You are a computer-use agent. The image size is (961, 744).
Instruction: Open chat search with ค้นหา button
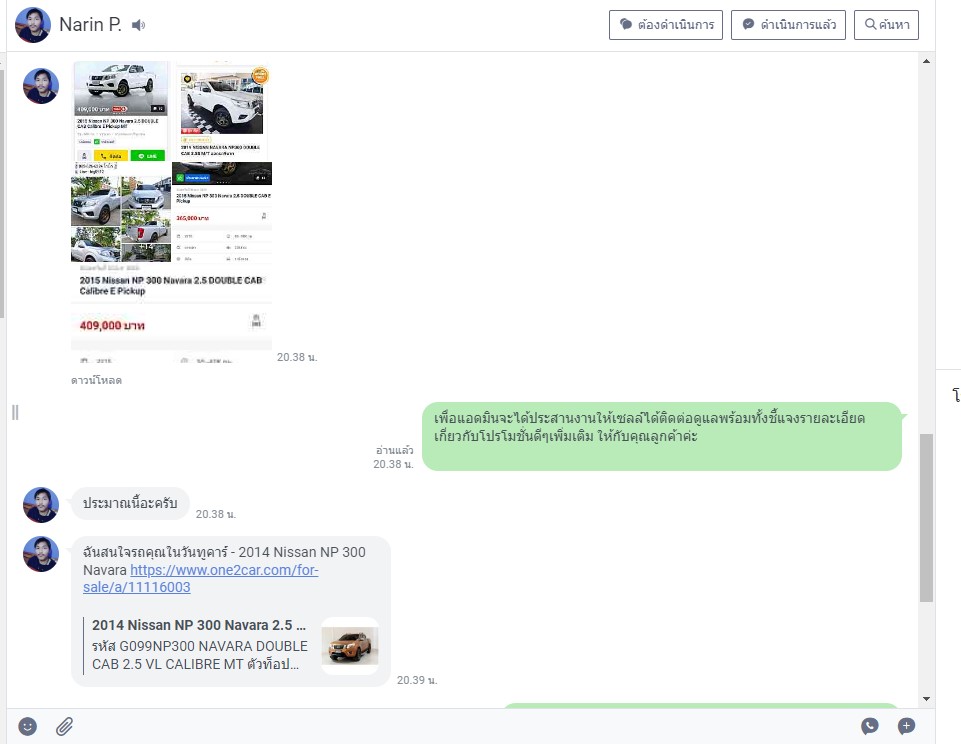pyautogui.click(x=886, y=25)
